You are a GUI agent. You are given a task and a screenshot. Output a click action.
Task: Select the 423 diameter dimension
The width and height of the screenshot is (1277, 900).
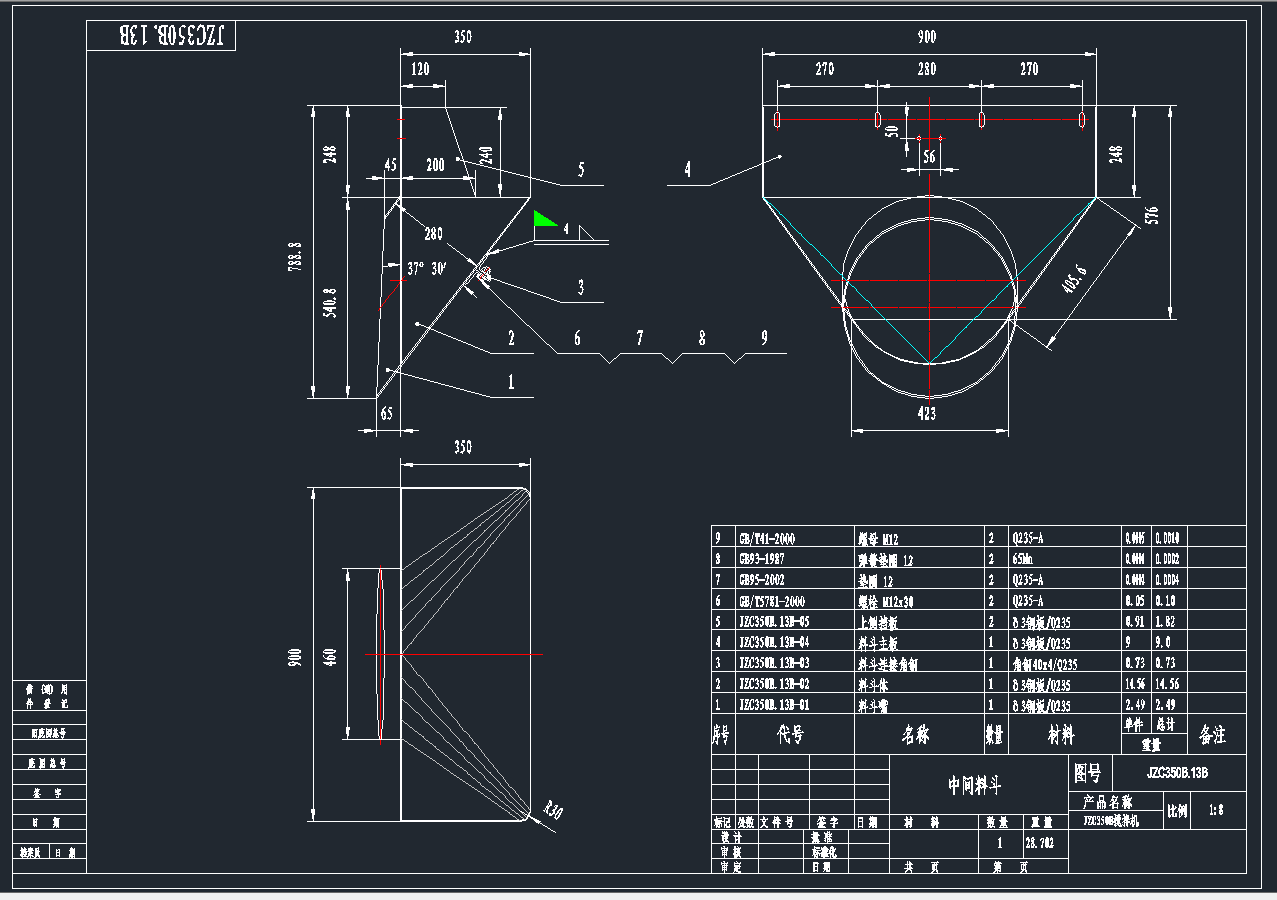pyautogui.click(x=926, y=413)
